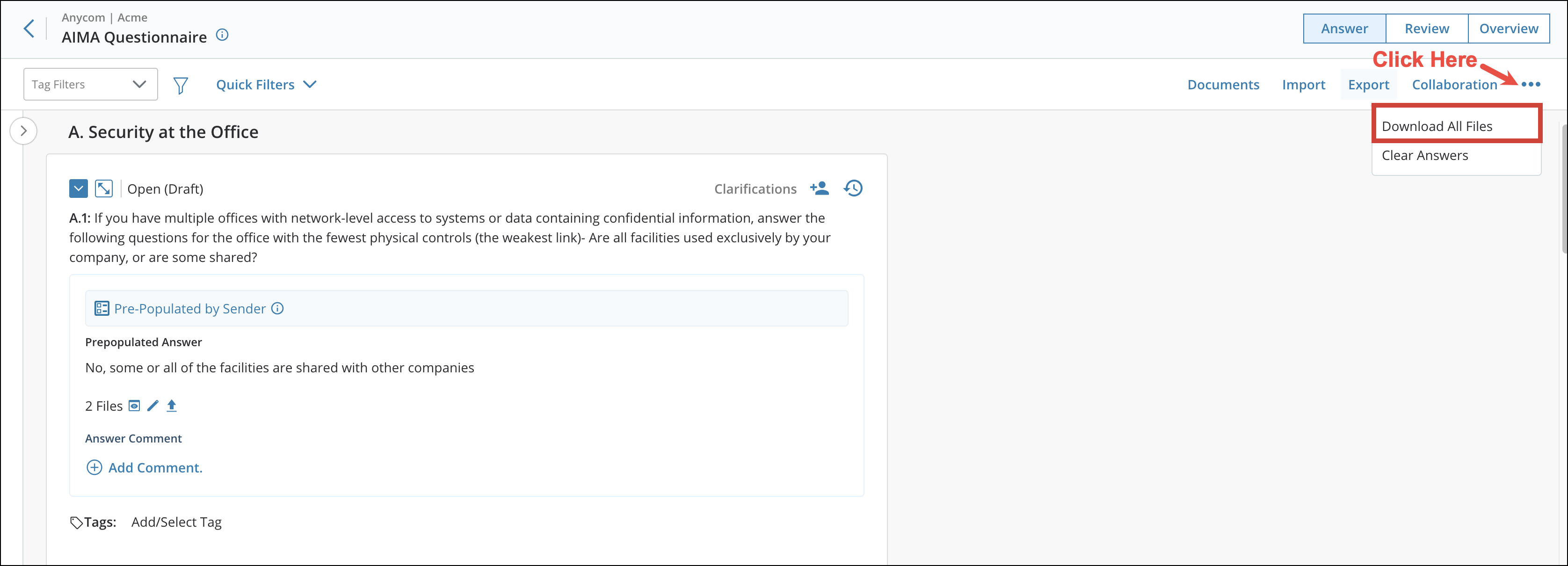Open filter options using funnel icon
The width and height of the screenshot is (1568, 566).
tap(180, 85)
